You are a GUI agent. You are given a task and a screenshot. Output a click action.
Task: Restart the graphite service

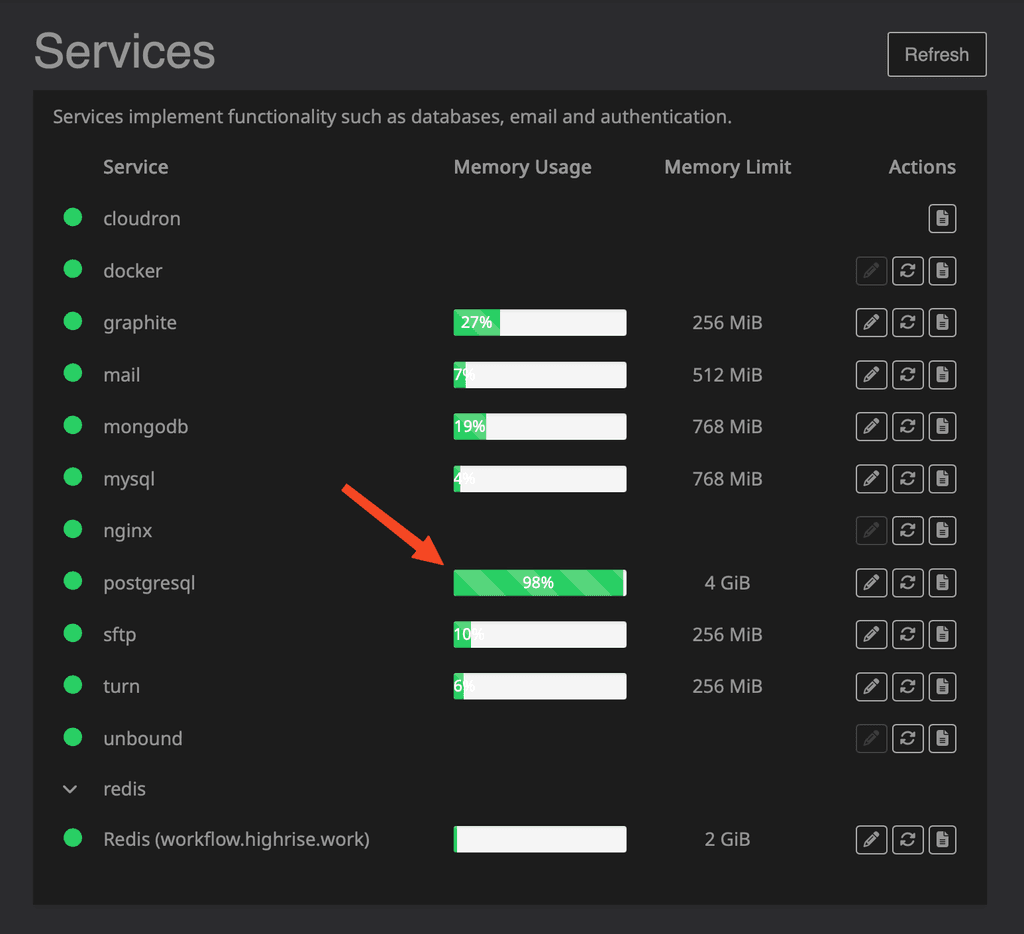pyautogui.click(x=907, y=323)
